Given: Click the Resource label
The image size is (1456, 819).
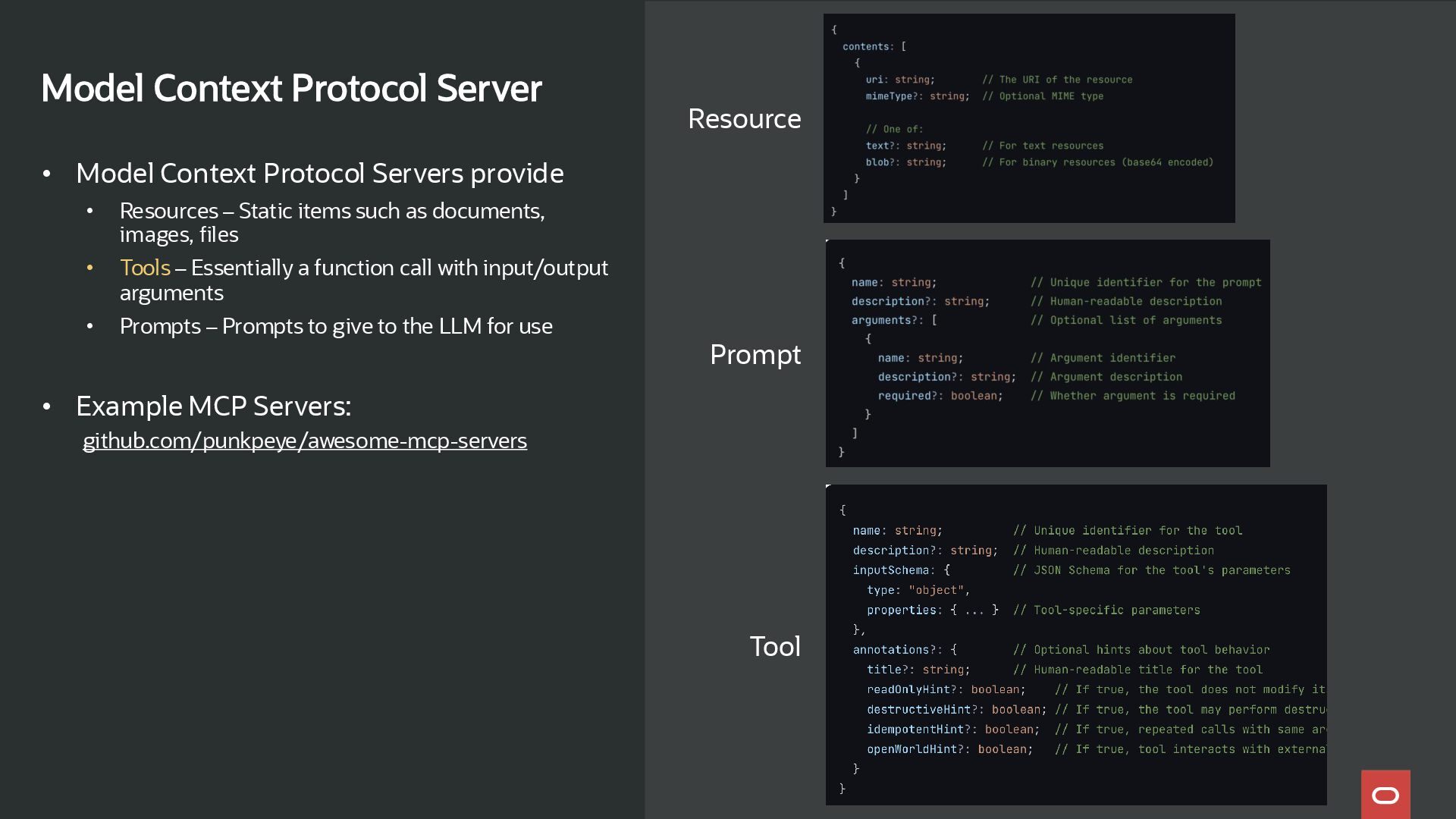Looking at the screenshot, I should point(743,119).
